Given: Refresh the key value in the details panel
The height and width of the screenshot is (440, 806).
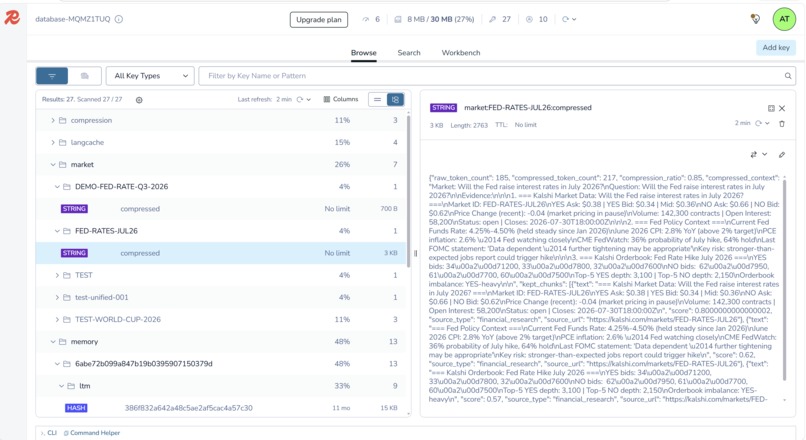Looking at the screenshot, I should click(x=758, y=123).
